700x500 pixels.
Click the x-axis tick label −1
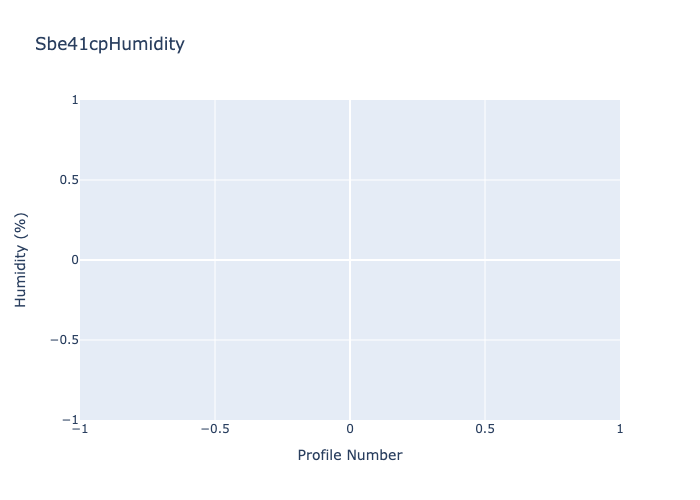click(80, 429)
